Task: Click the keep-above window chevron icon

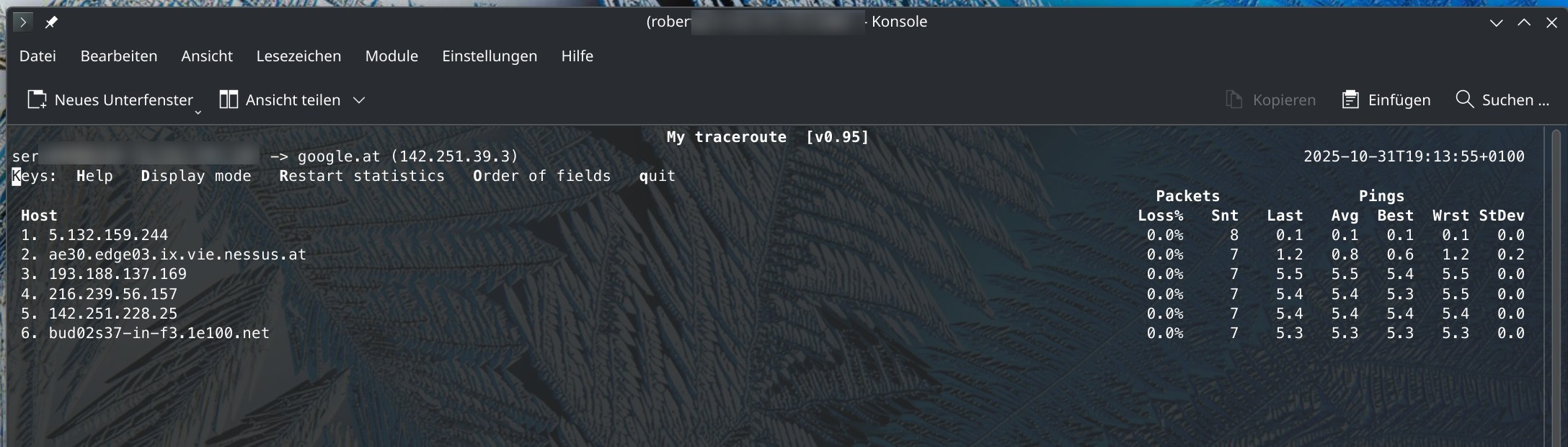Action: [x=1524, y=22]
